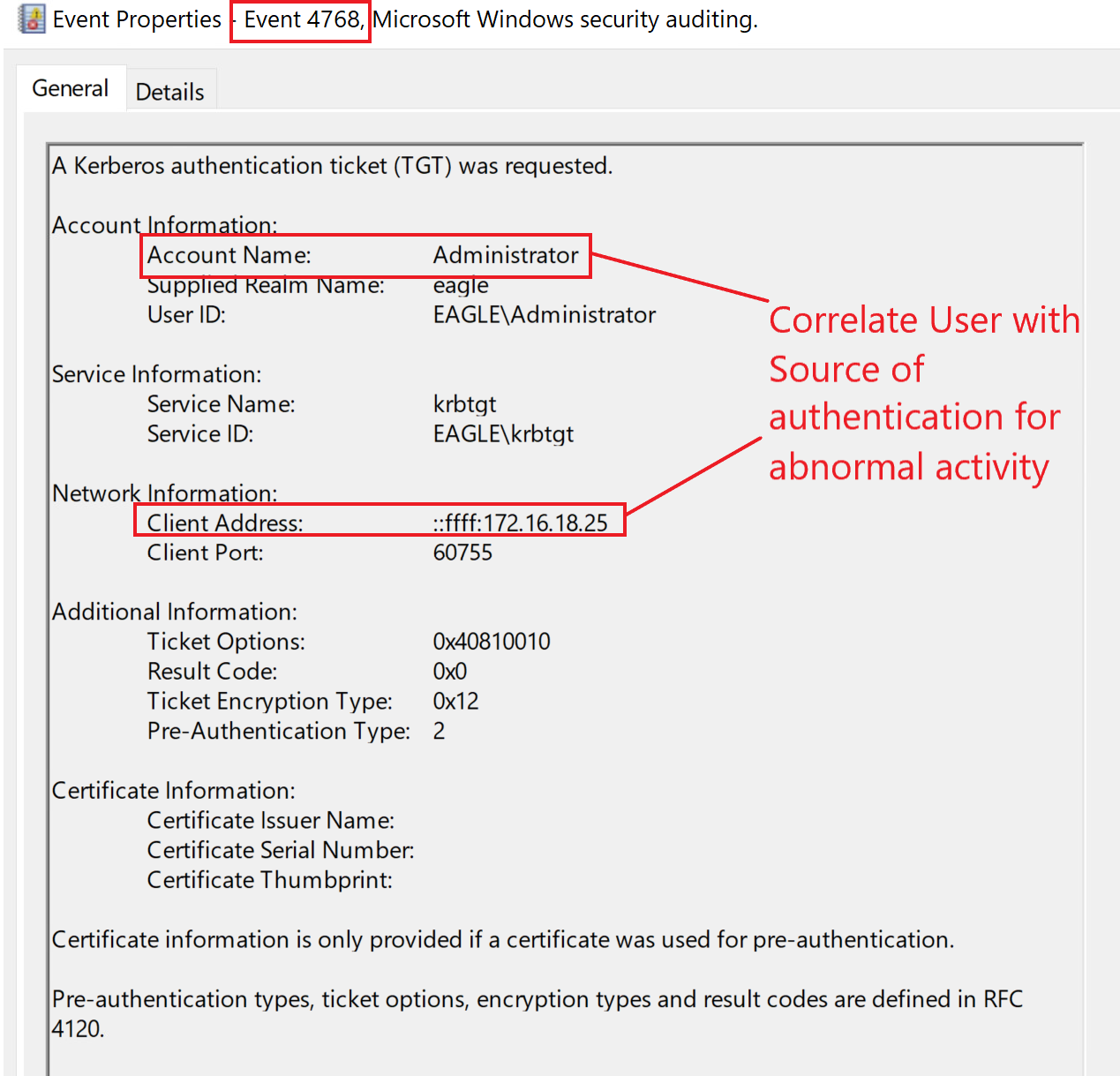
Task: Click the Client Port value 60755
Action: [462, 553]
